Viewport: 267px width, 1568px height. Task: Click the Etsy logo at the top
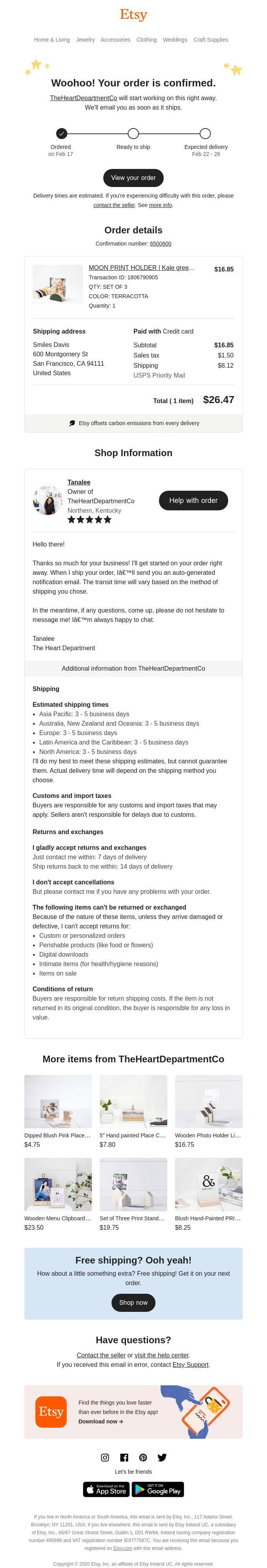(133, 15)
